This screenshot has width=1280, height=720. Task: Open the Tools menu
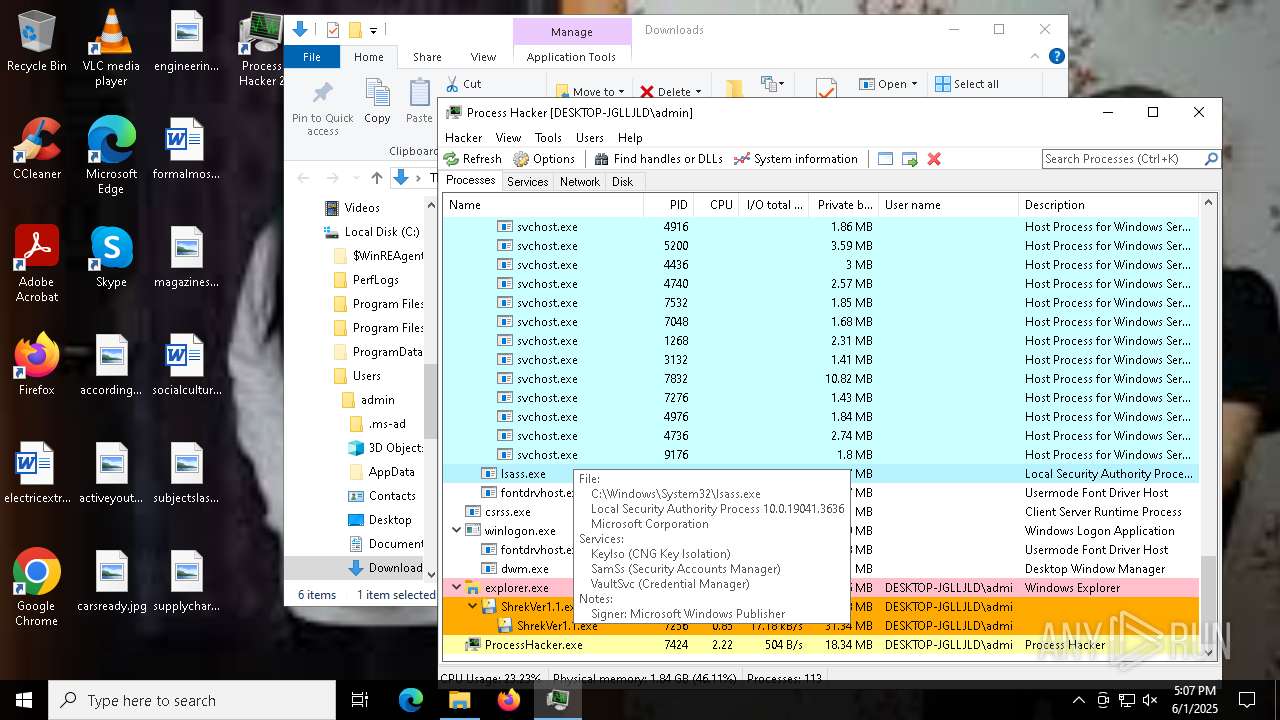[x=548, y=138]
